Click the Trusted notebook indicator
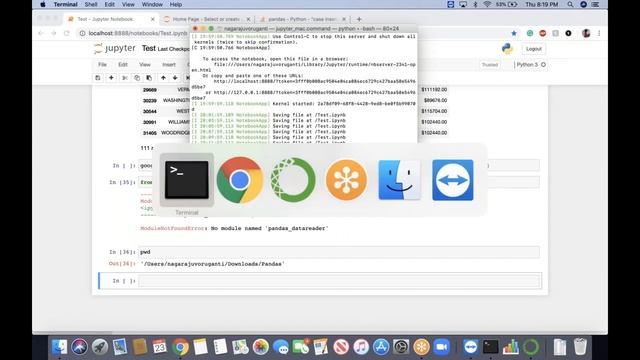The width and height of the screenshot is (640, 360). pos(490,64)
